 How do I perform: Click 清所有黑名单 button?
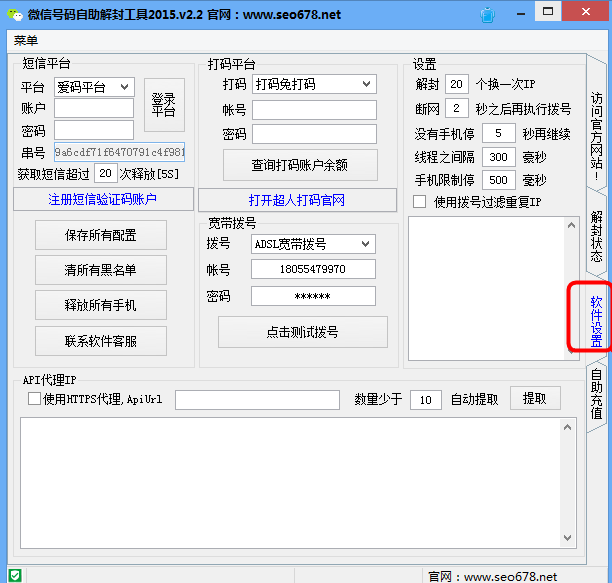tap(101, 270)
